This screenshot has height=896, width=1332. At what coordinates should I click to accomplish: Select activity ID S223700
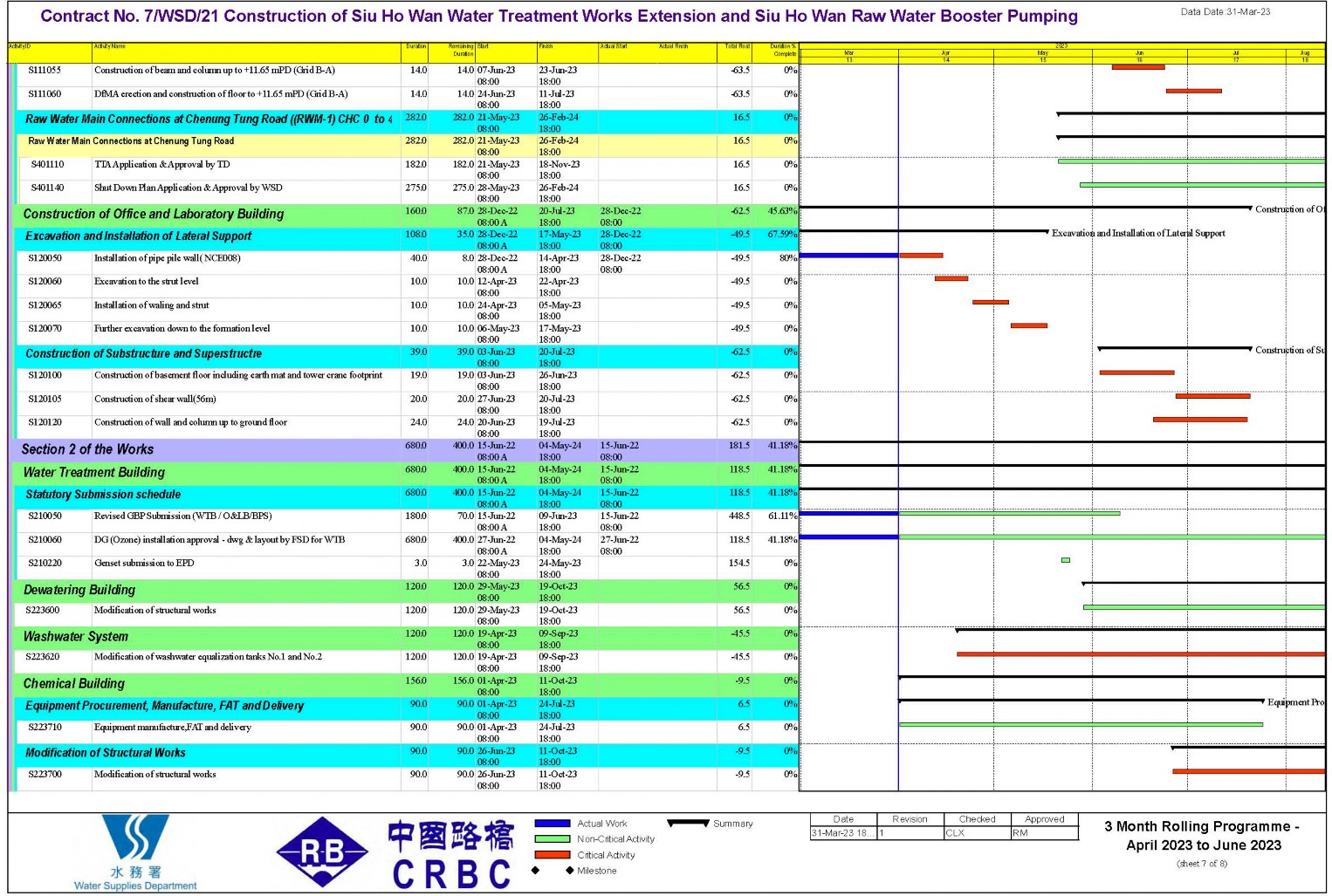point(45,775)
